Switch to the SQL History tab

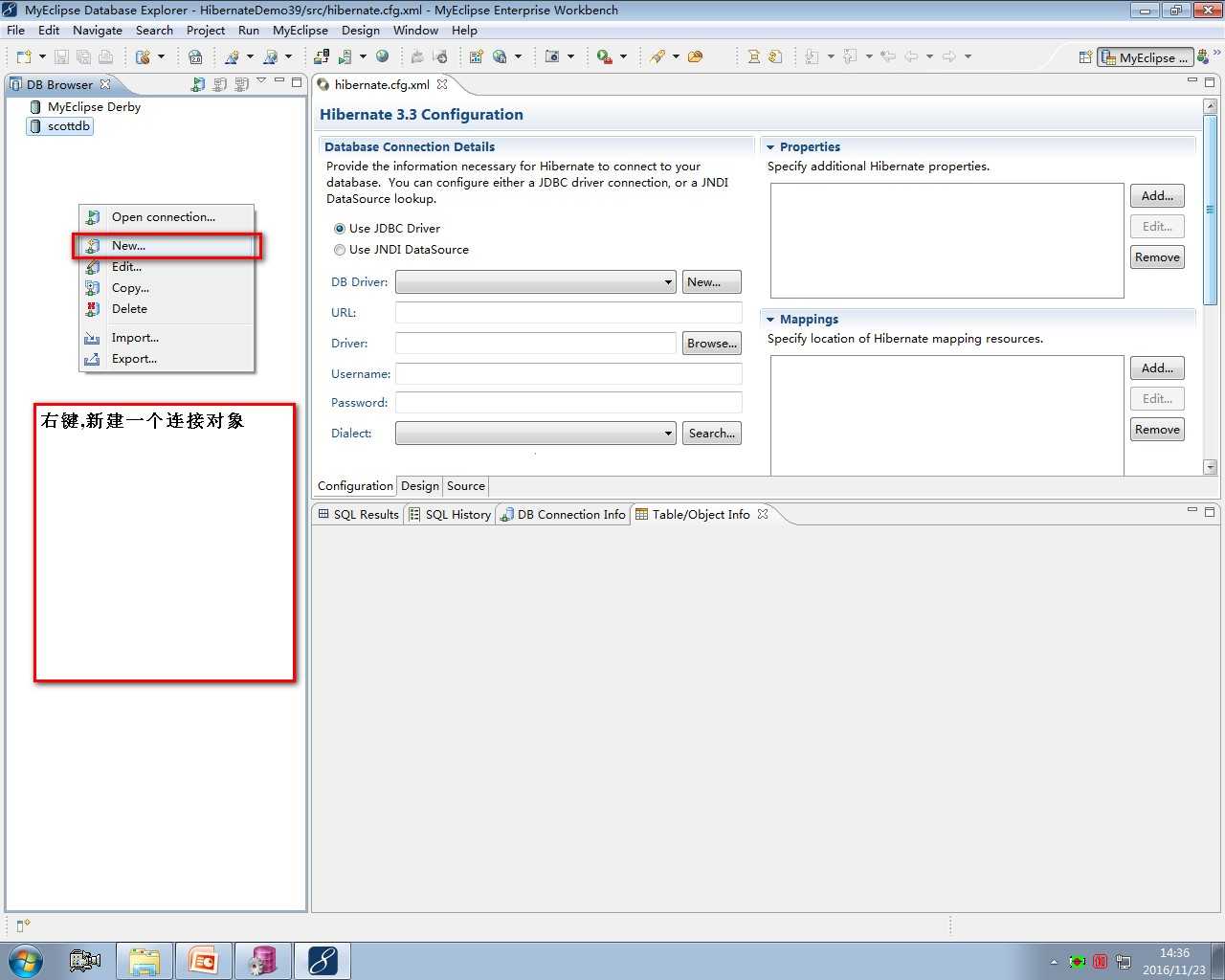[450, 514]
